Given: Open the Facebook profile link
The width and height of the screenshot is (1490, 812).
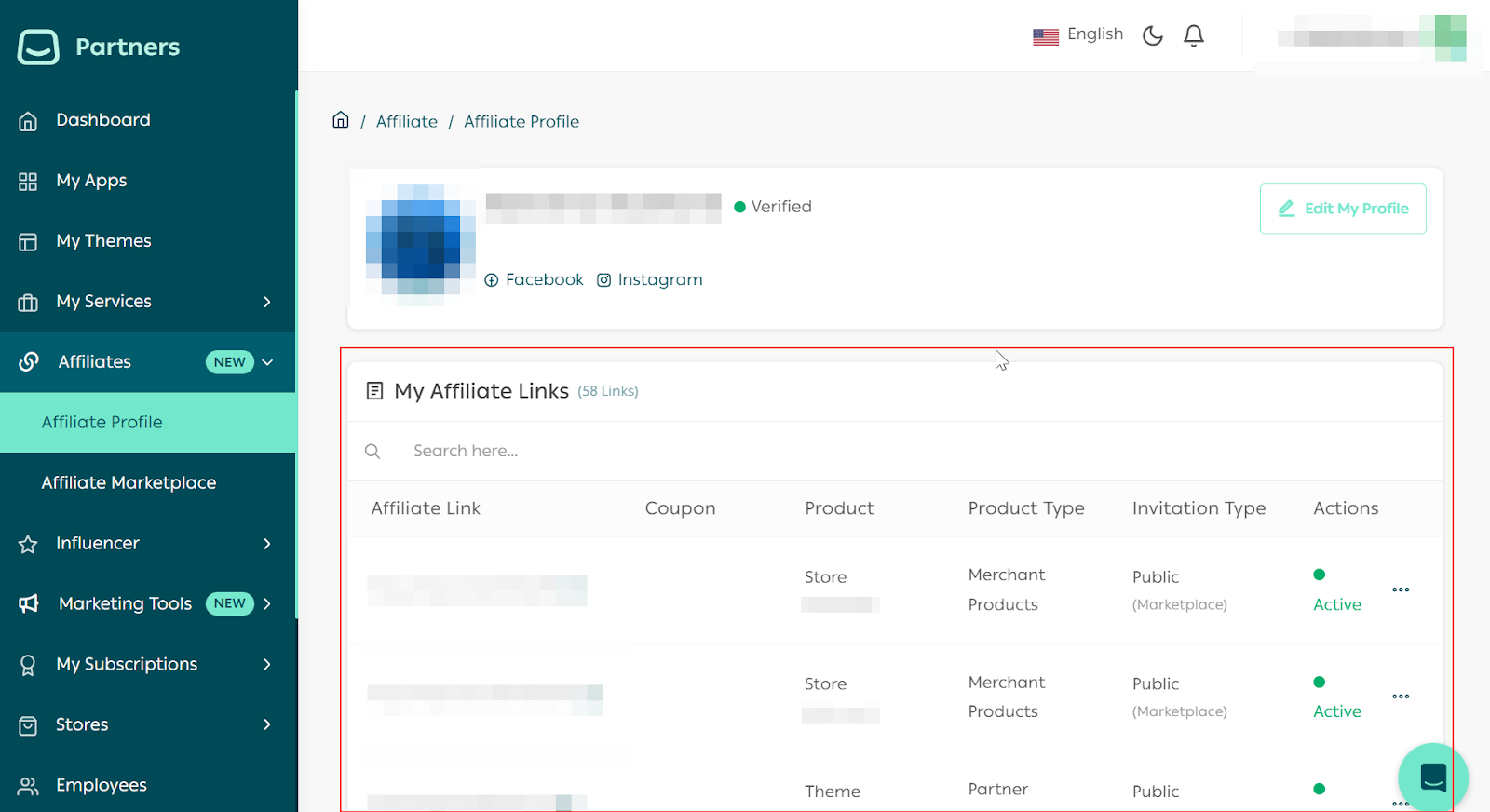Looking at the screenshot, I should click(x=535, y=280).
